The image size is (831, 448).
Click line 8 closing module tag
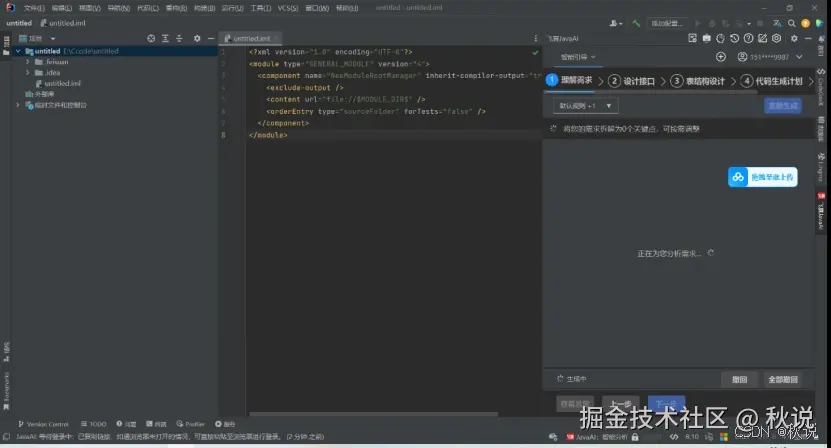click(268, 135)
